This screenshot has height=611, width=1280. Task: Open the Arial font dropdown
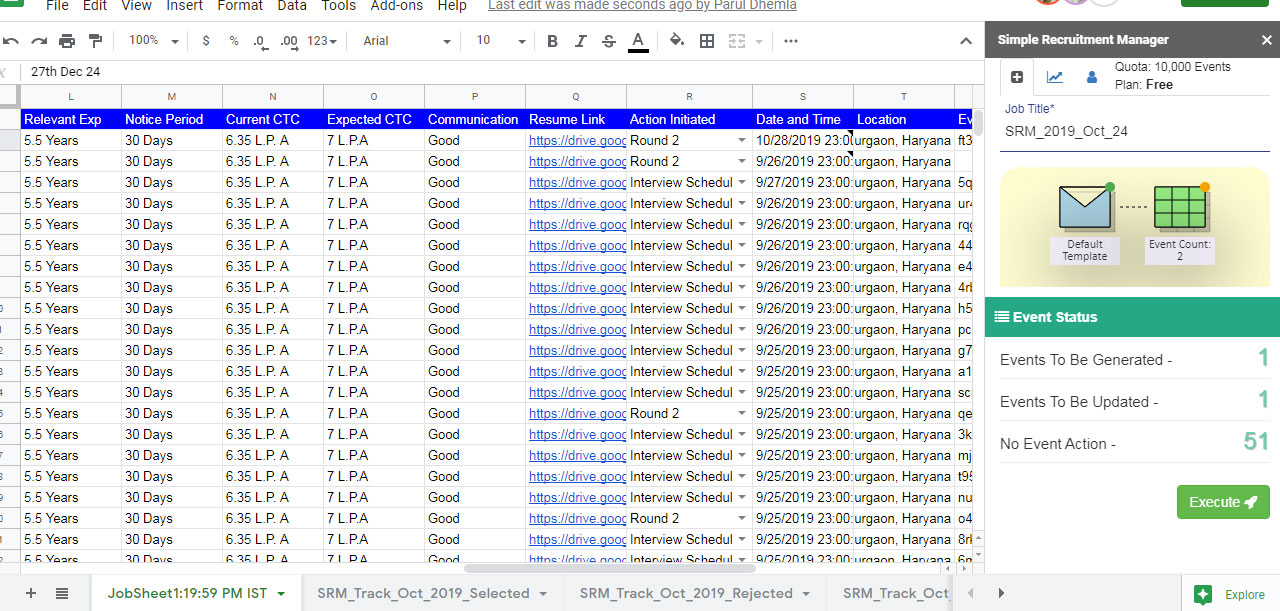[x=407, y=41]
